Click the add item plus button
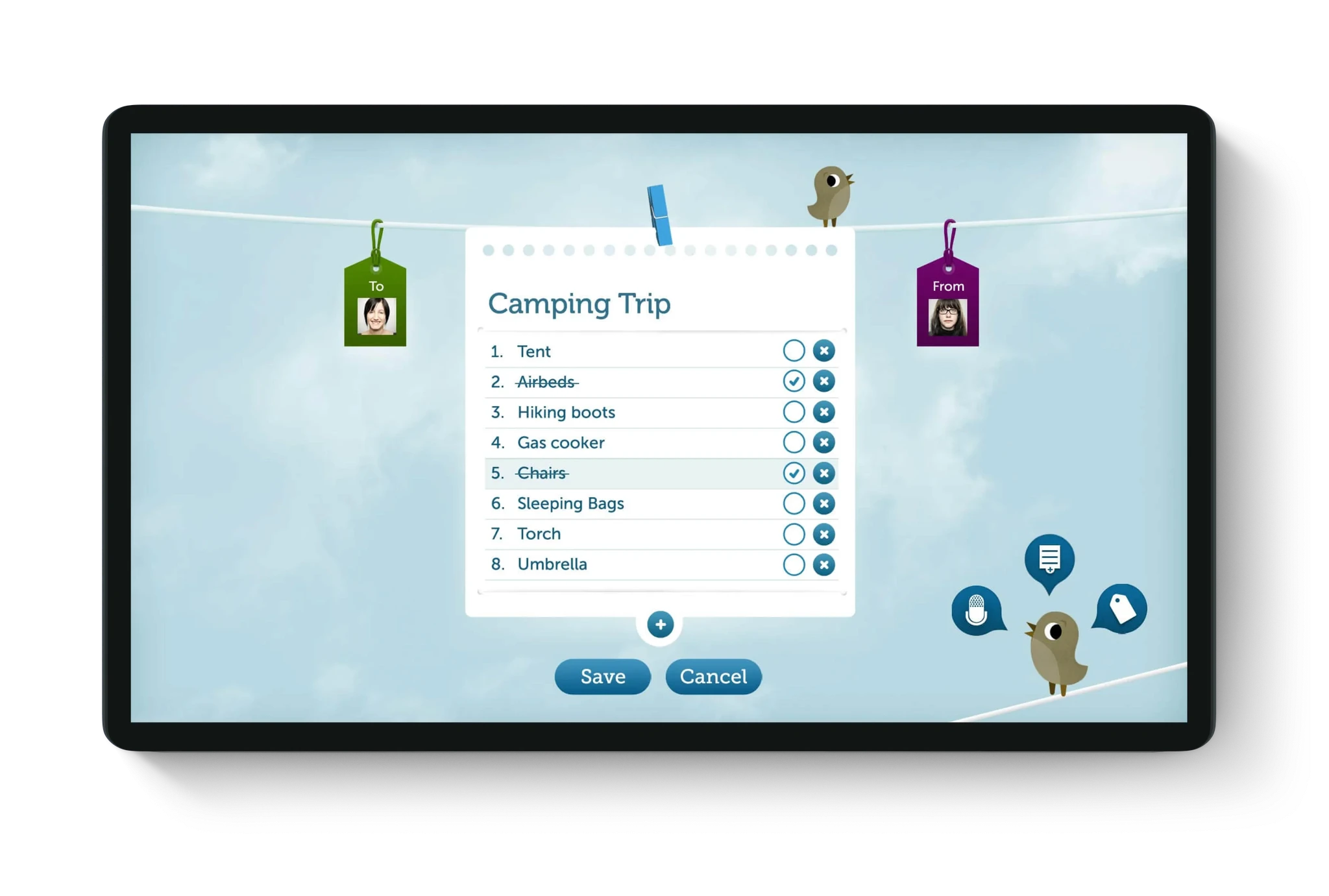The image size is (1329, 896). 660,623
